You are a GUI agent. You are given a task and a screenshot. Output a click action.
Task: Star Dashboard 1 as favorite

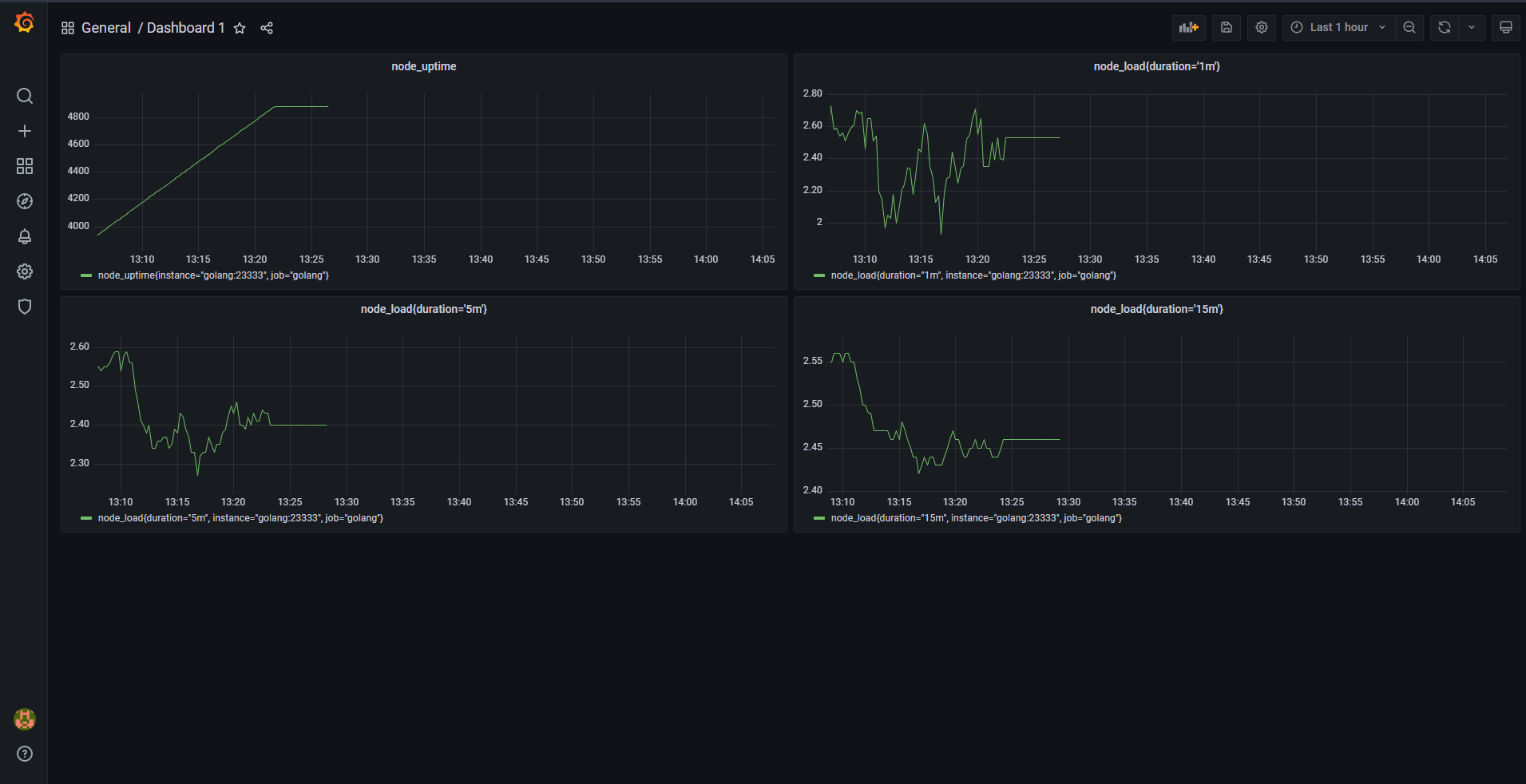[x=240, y=28]
